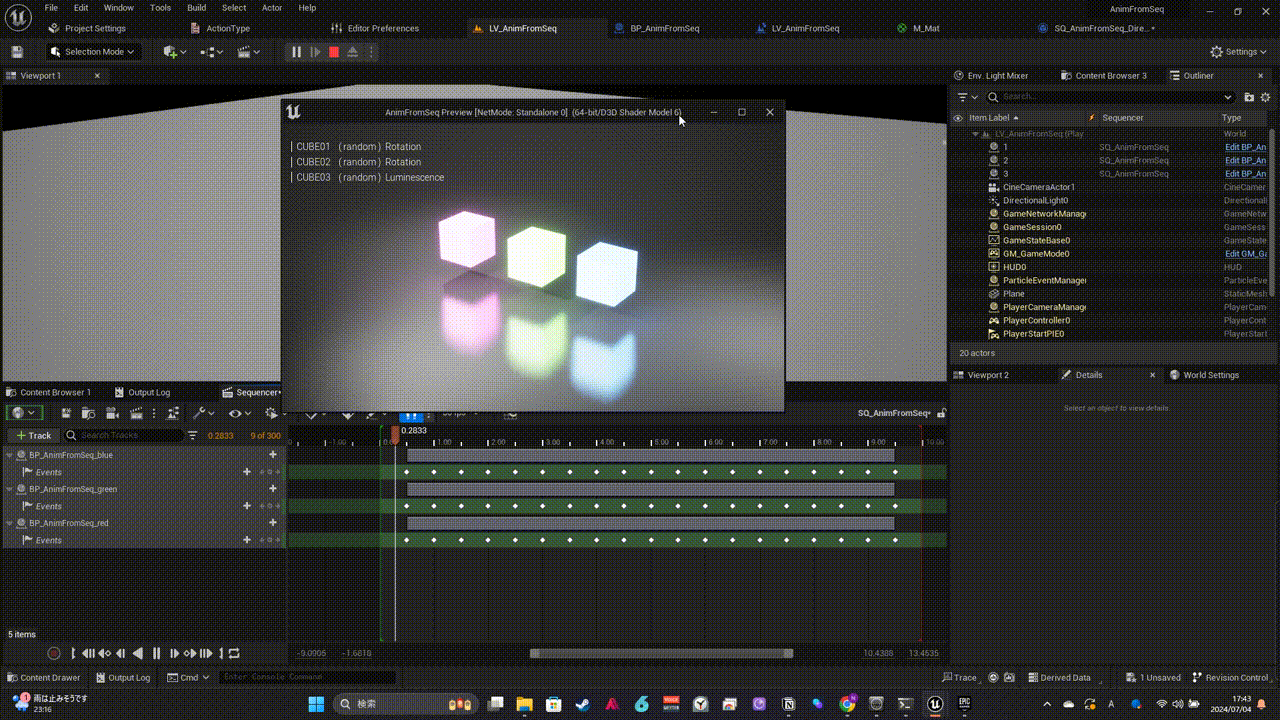This screenshot has height=720, width=1280.
Task: Collapse the BP_AnimFromSeq_blue track
Action: (10, 455)
